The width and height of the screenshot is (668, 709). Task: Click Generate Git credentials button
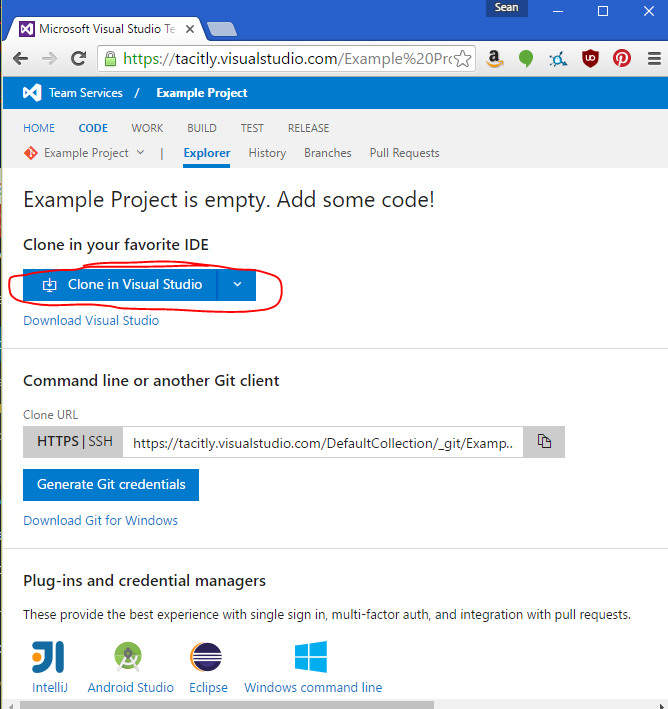[111, 485]
